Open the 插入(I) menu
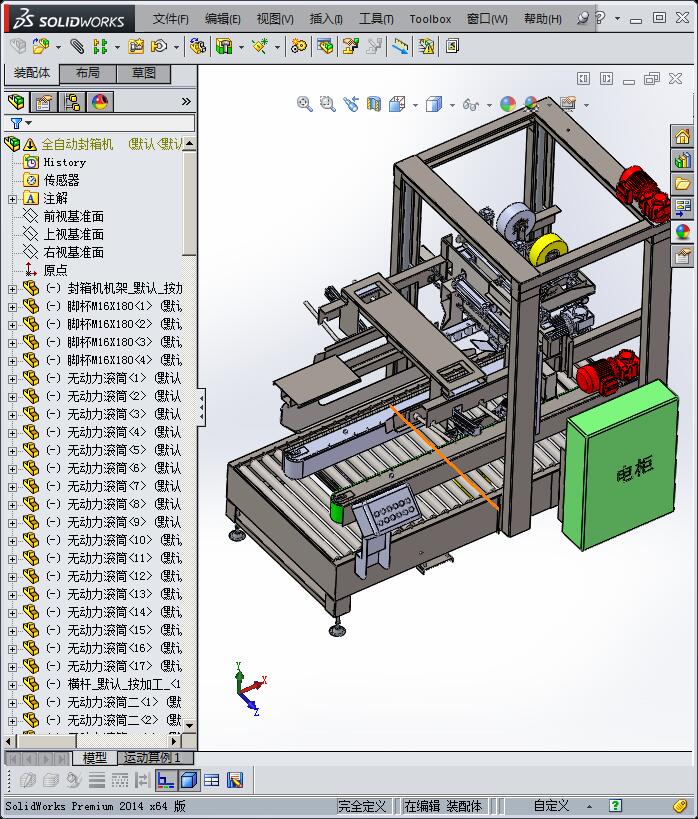Viewport: 698px width, 819px height. click(326, 19)
